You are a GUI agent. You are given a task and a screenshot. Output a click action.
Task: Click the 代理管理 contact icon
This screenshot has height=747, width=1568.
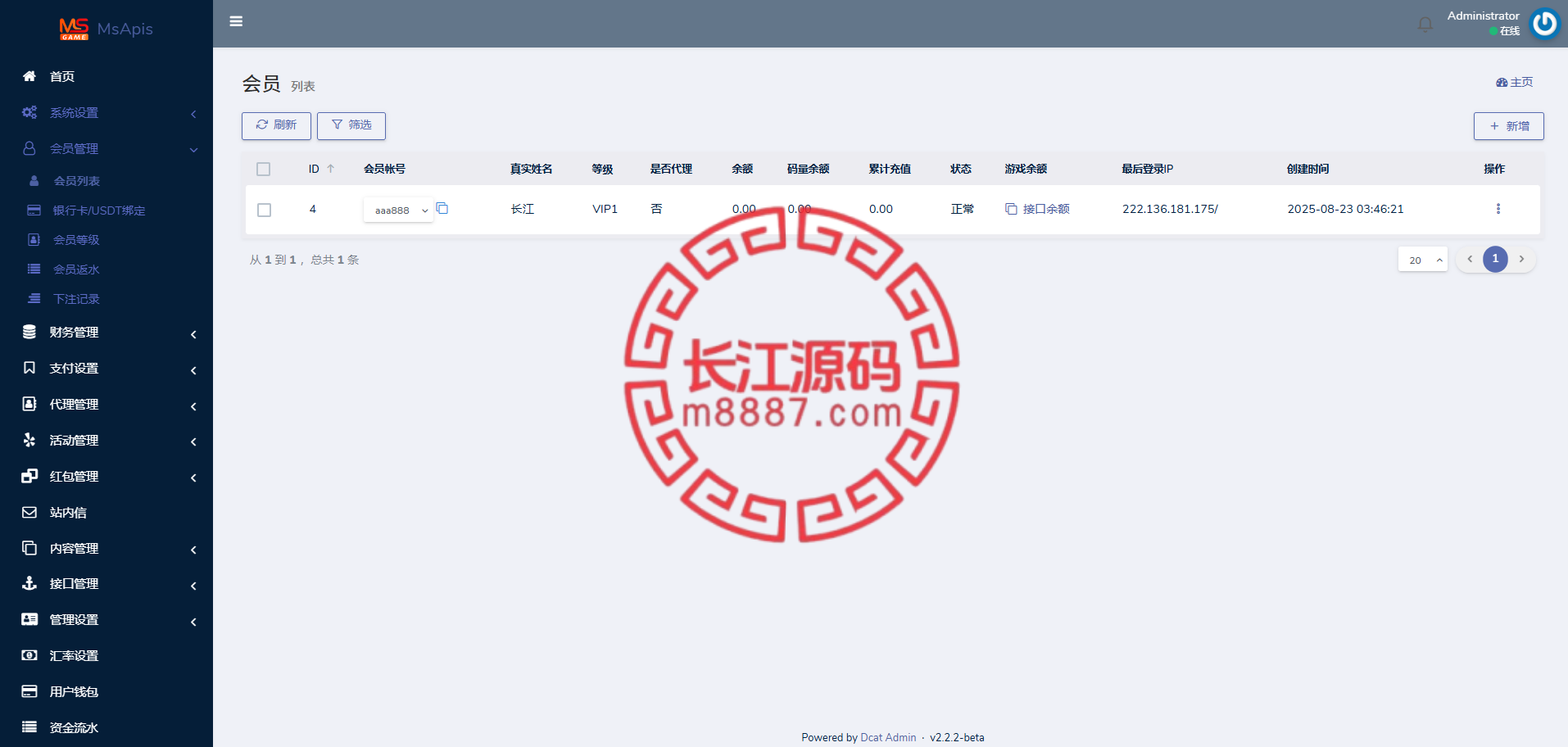29,404
